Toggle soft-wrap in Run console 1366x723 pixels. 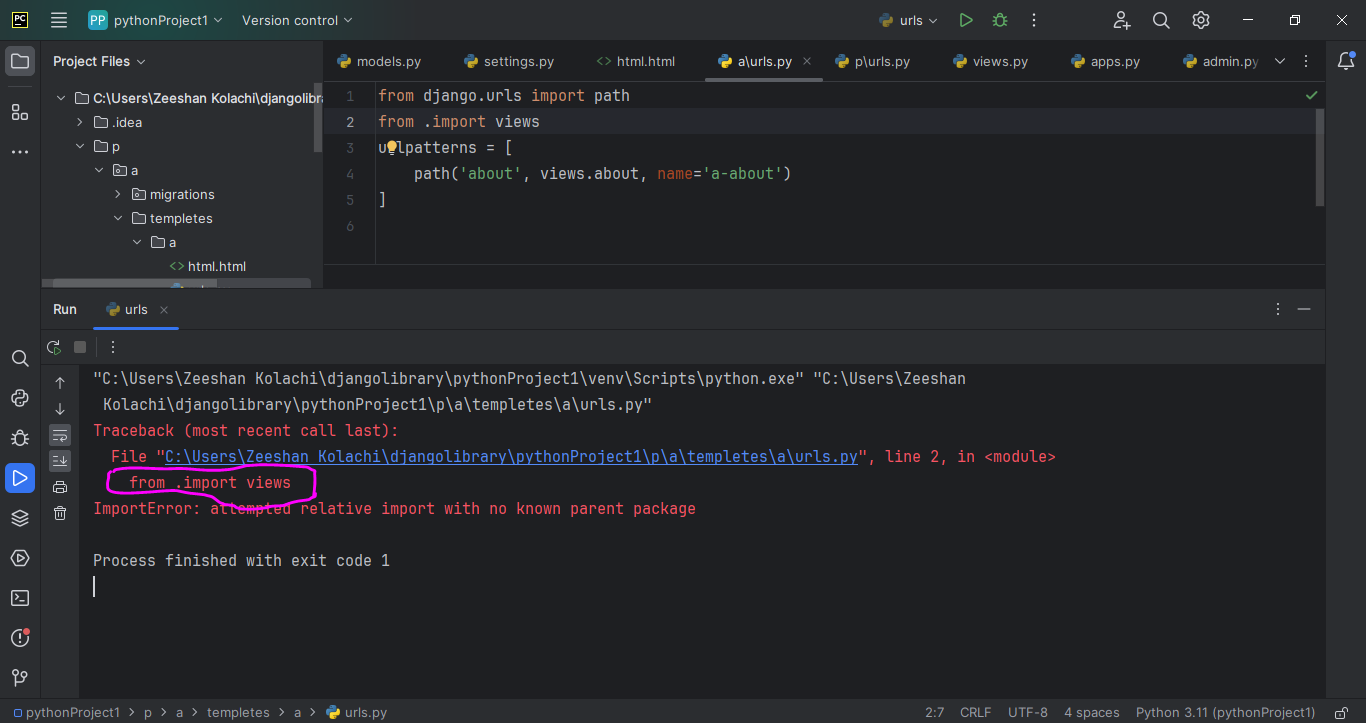(x=60, y=435)
